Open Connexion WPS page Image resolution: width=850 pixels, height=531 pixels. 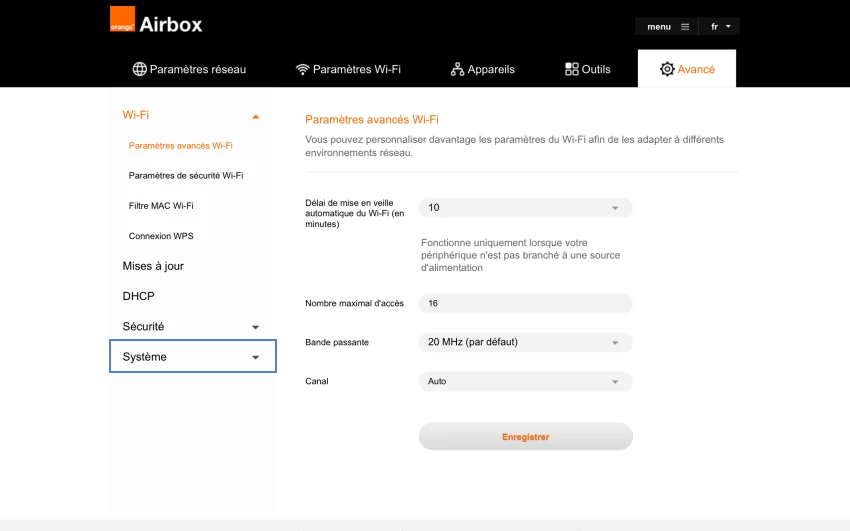(161, 236)
